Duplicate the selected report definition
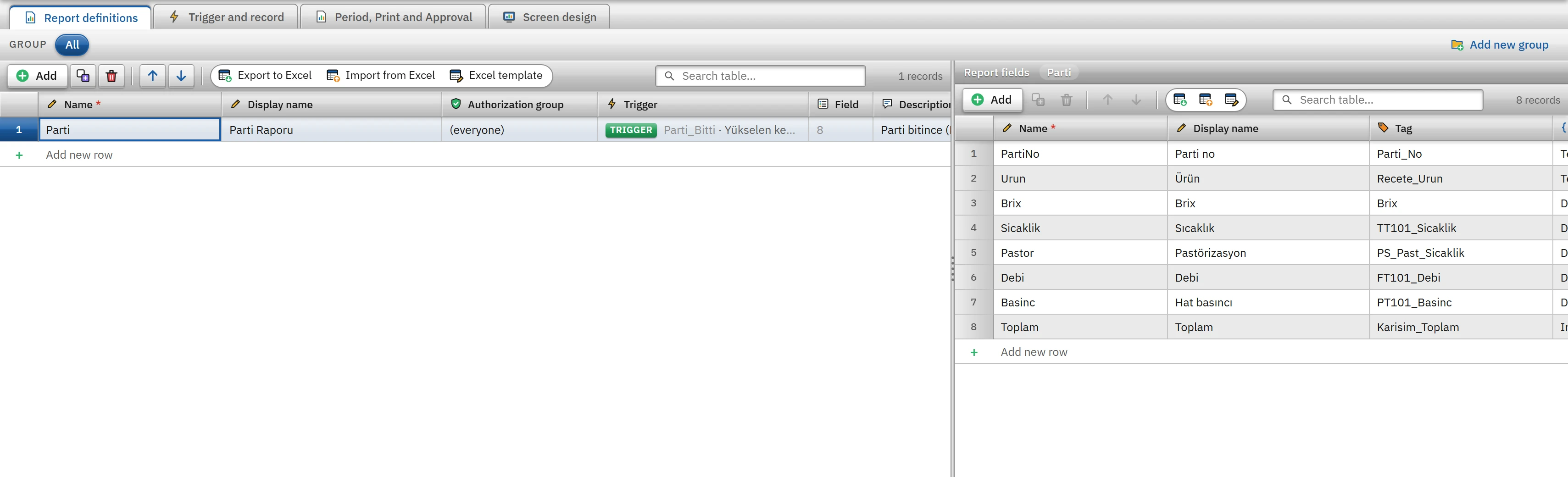 click(x=83, y=76)
